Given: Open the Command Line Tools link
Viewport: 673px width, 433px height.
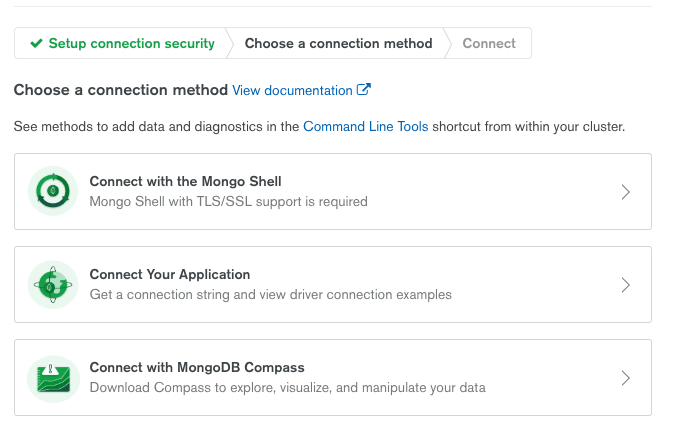Looking at the screenshot, I should (x=366, y=126).
